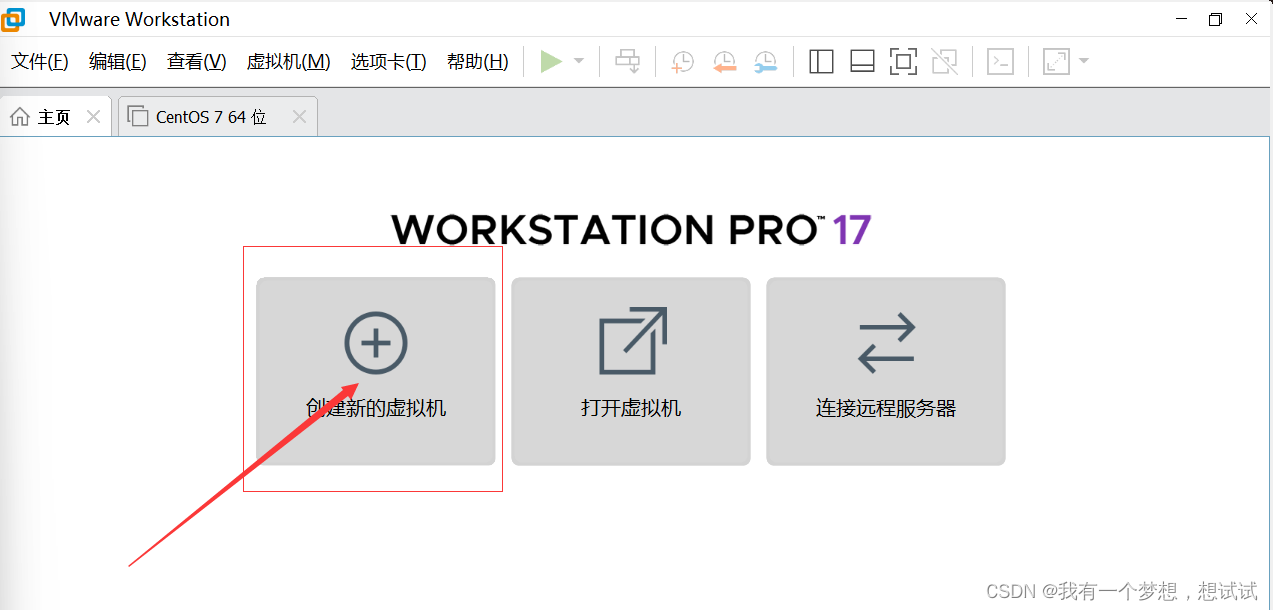Viewport: 1273px width, 610px height.
Task: Open the 帮助(H) menu
Action: 478,62
